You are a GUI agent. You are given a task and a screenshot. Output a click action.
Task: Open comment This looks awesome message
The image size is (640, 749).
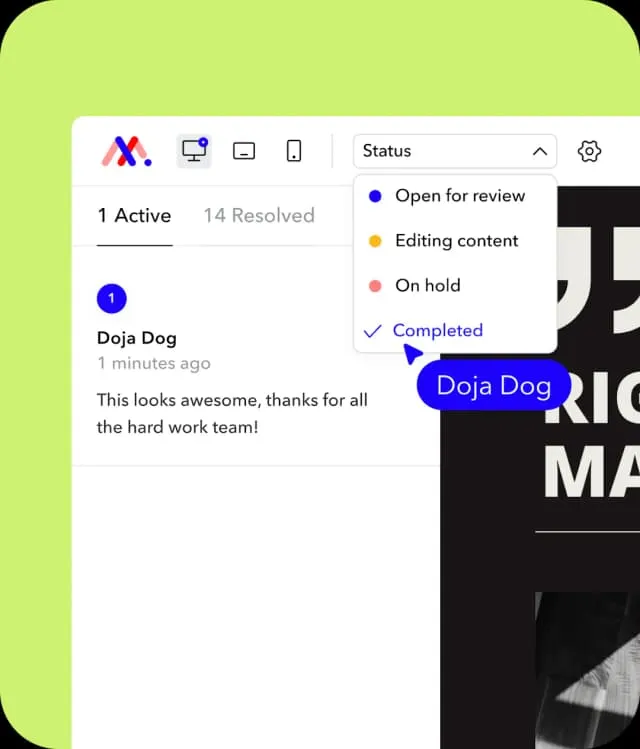(x=232, y=413)
